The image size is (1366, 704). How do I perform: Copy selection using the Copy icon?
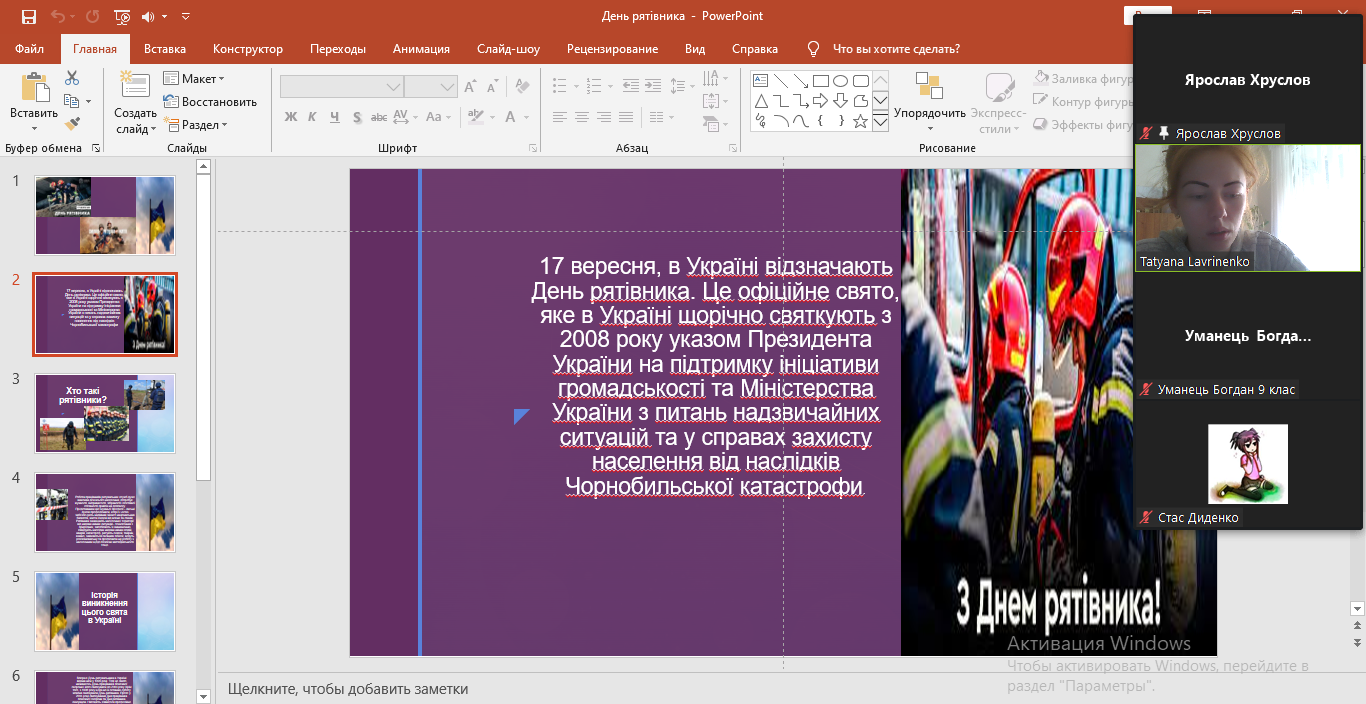click(72, 101)
